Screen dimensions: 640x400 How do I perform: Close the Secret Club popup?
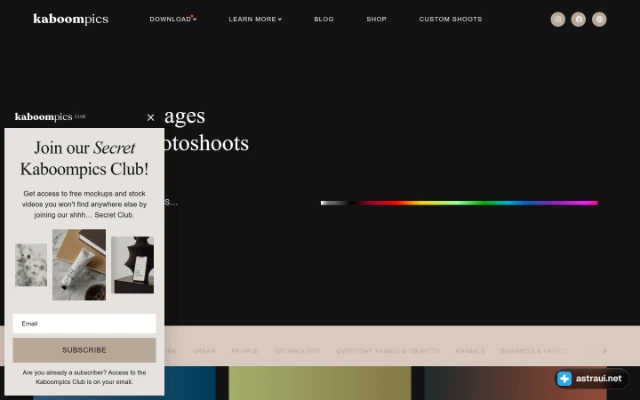click(151, 118)
